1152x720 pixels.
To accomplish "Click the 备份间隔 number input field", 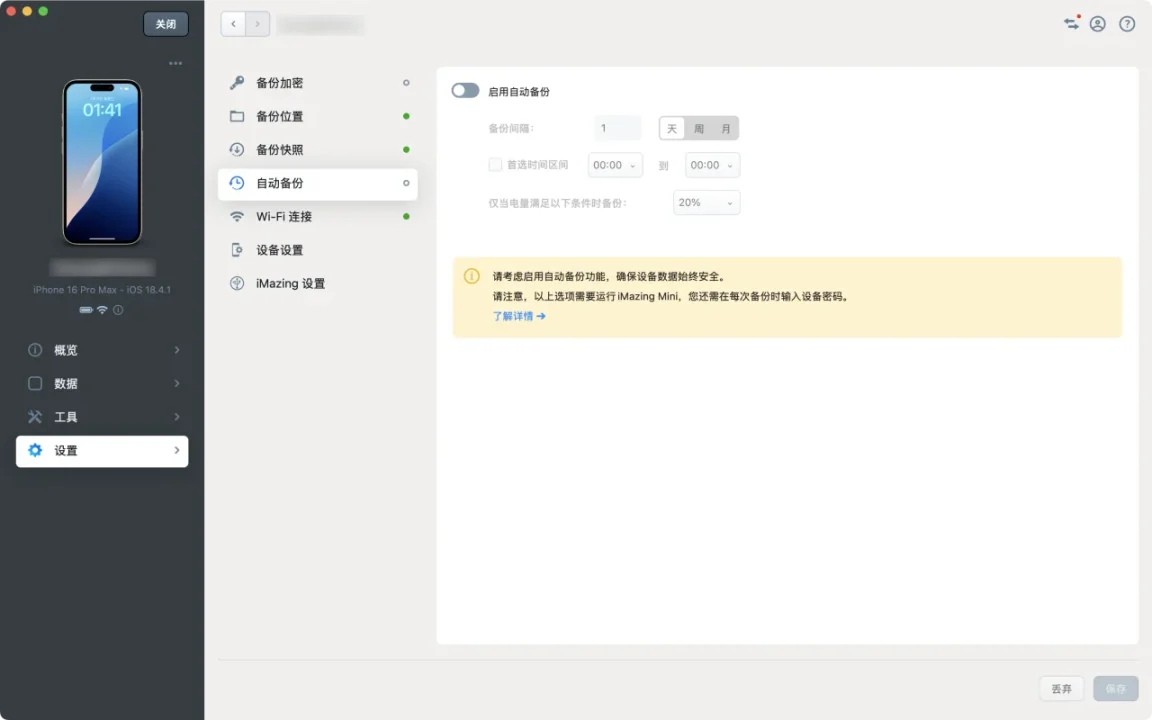I will pyautogui.click(x=618, y=129).
